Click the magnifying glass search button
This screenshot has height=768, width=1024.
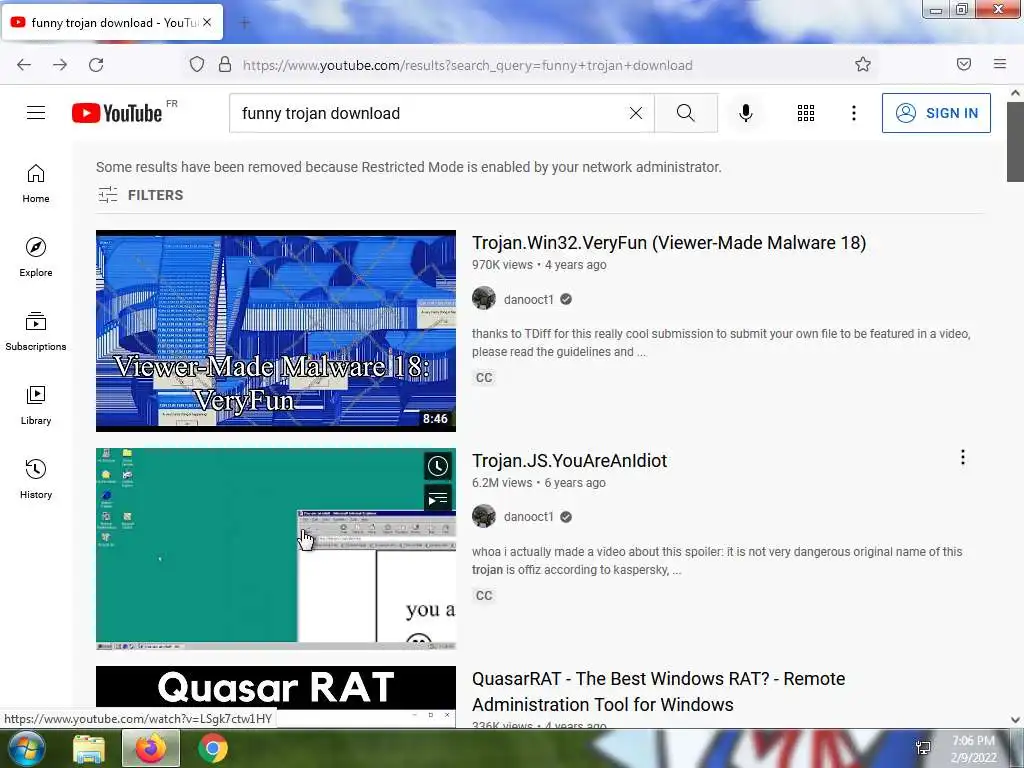(686, 113)
